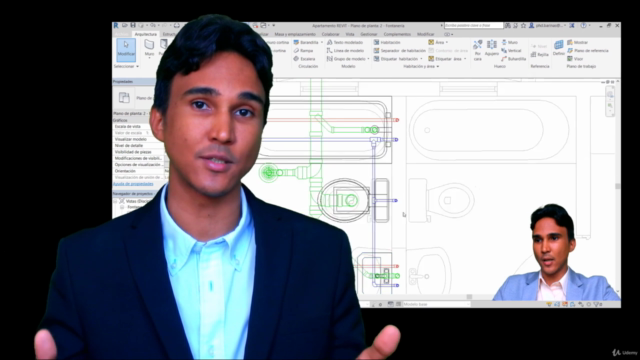640x360 pixels.
Task: Select the Área tool
Action: click(436, 42)
